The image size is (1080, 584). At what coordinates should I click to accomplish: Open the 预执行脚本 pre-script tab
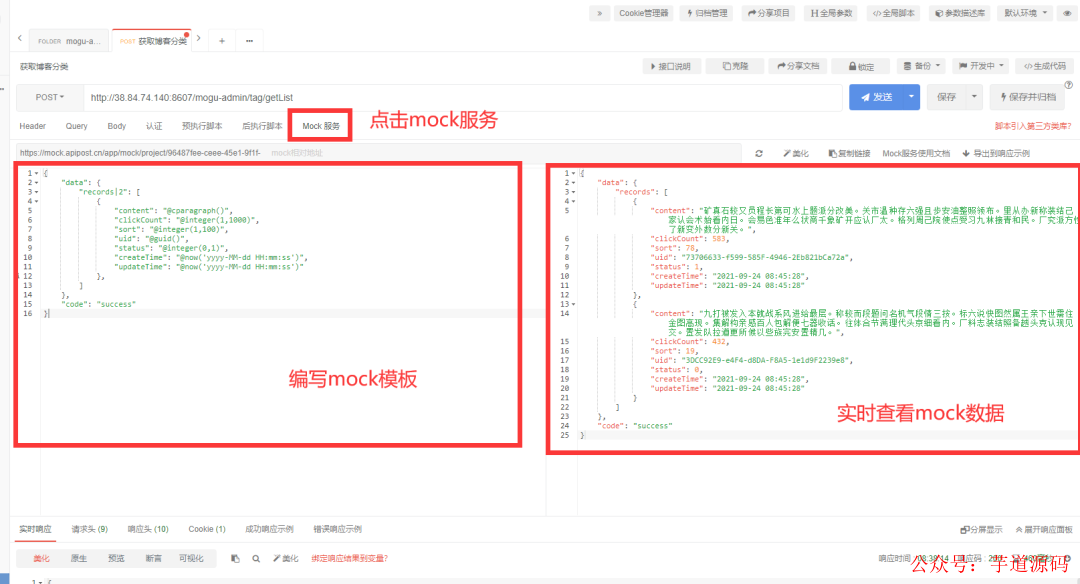(x=202, y=126)
